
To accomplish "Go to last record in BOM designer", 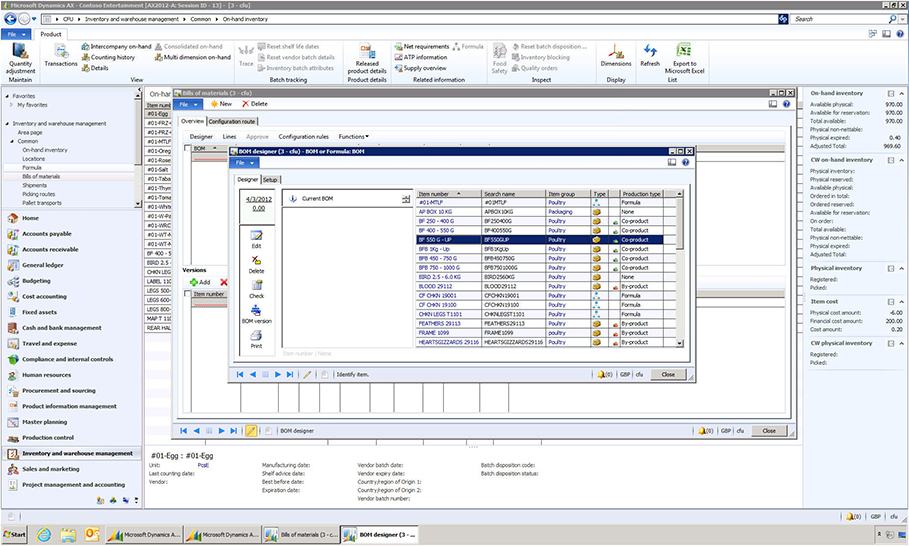I will coord(290,374).
